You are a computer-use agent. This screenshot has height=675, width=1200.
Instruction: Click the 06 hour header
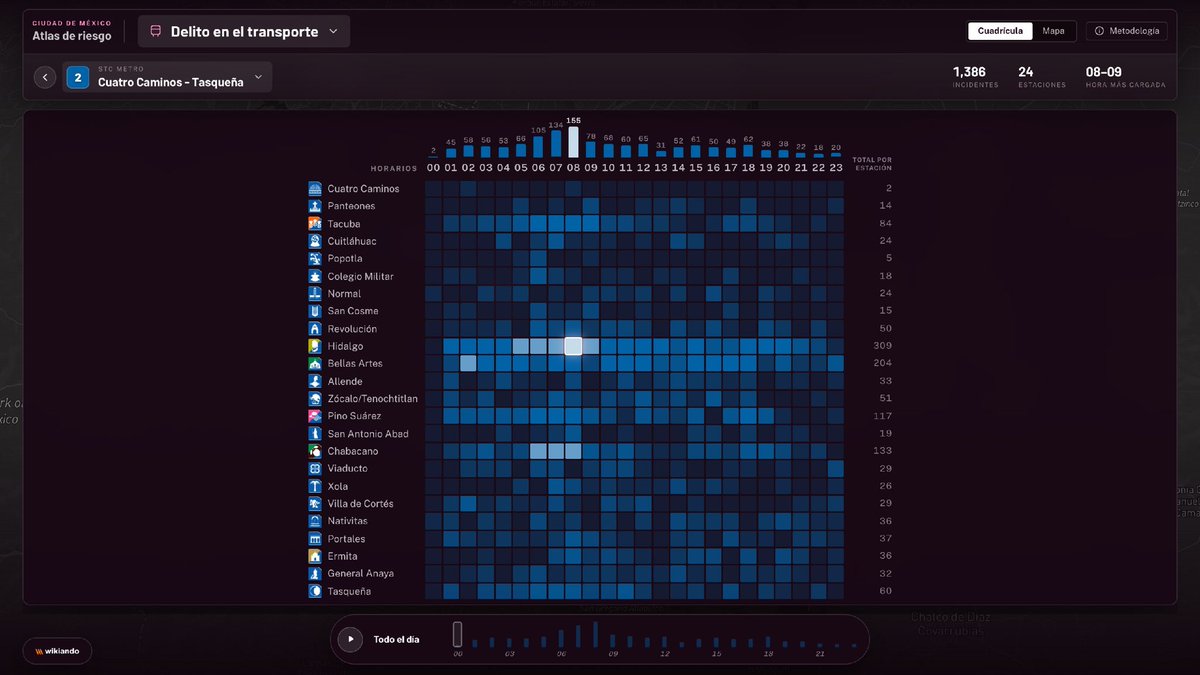click(538, 168)
